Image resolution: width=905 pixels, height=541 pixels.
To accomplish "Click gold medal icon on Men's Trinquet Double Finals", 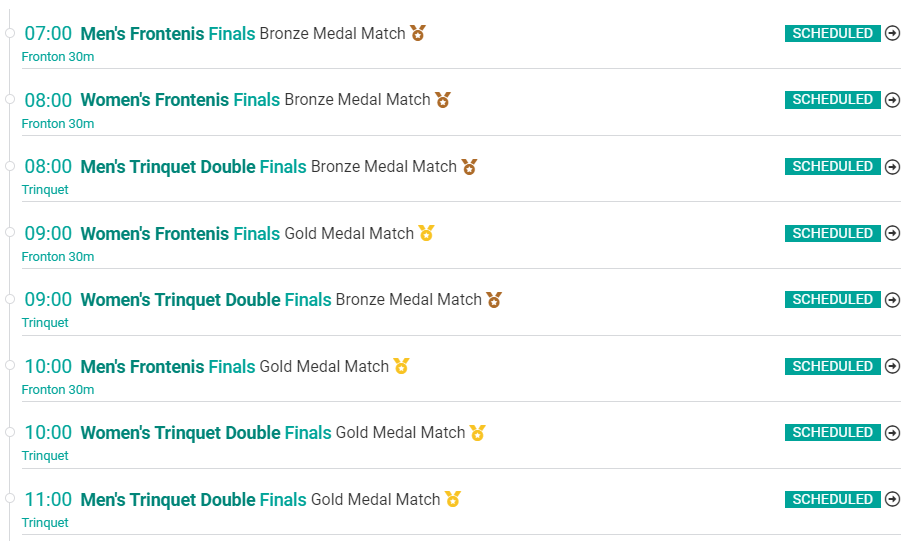I will [x=453, y=499].
